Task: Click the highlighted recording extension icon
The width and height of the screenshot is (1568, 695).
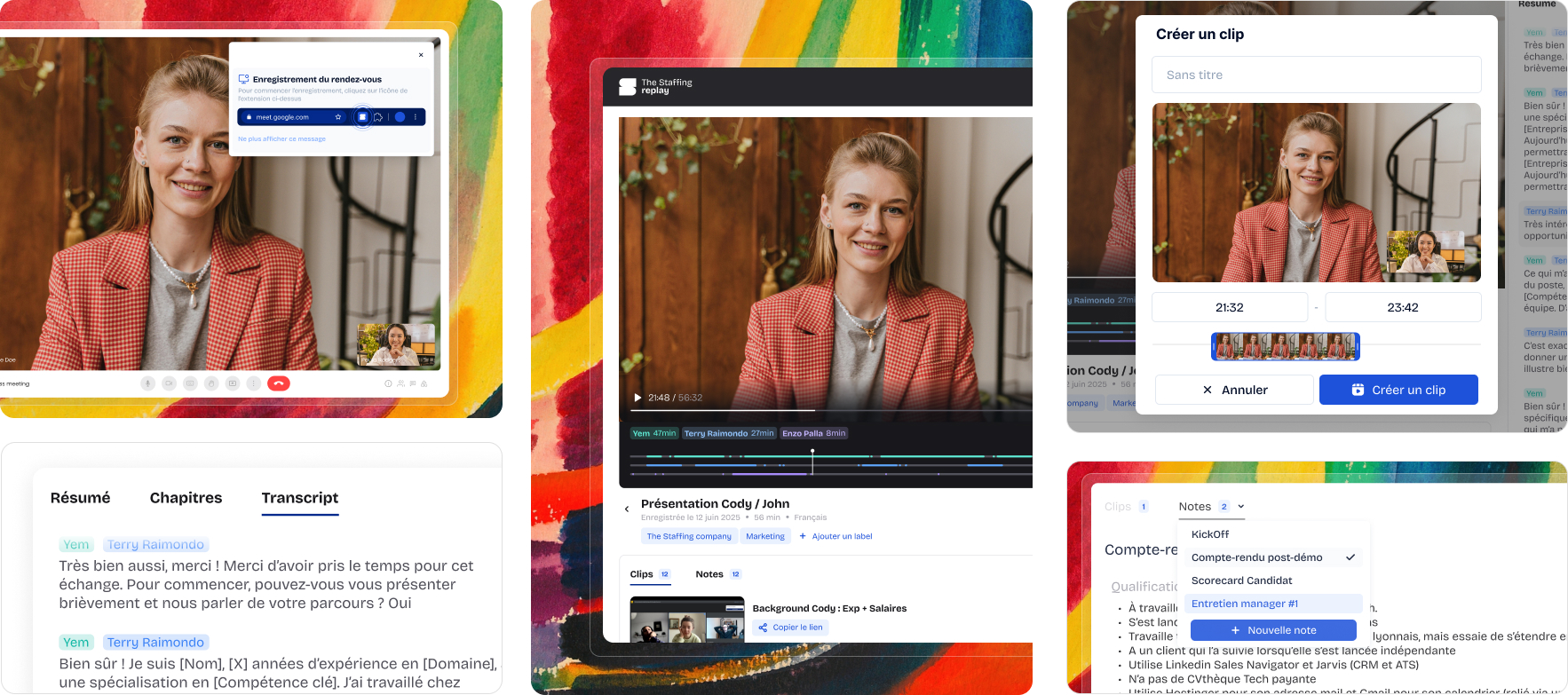Action: tap(362, 117)
